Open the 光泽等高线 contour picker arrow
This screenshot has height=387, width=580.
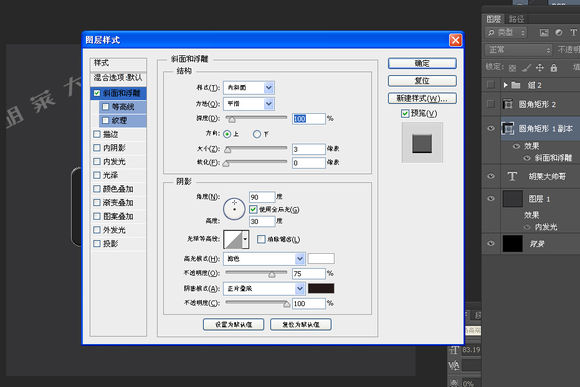click(245, 239)
